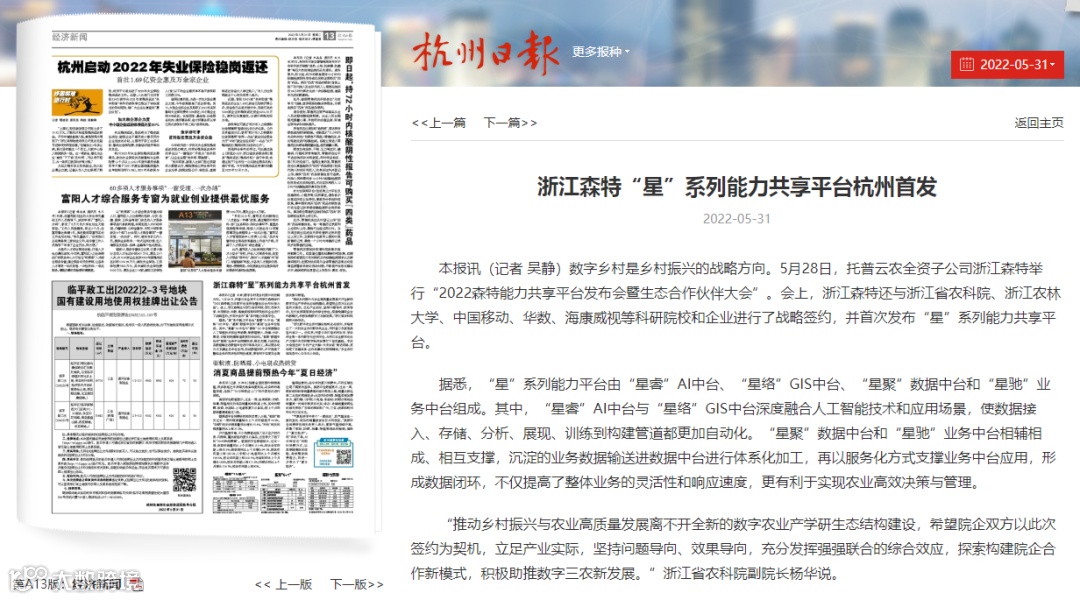Click the 经济新闻 header on newspaper page

coord(70,37)
